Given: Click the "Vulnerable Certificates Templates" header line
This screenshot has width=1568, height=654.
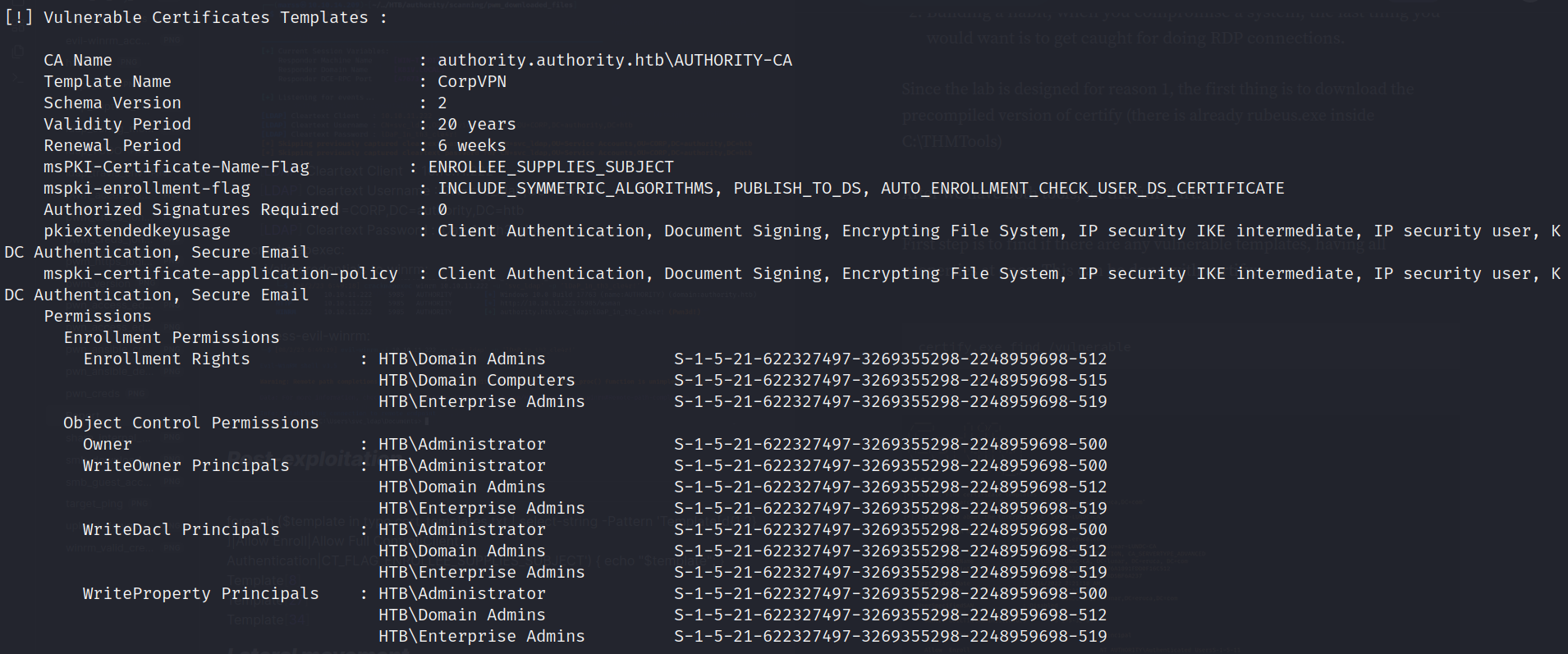Looking at the screenshot, I should point(195,17).
